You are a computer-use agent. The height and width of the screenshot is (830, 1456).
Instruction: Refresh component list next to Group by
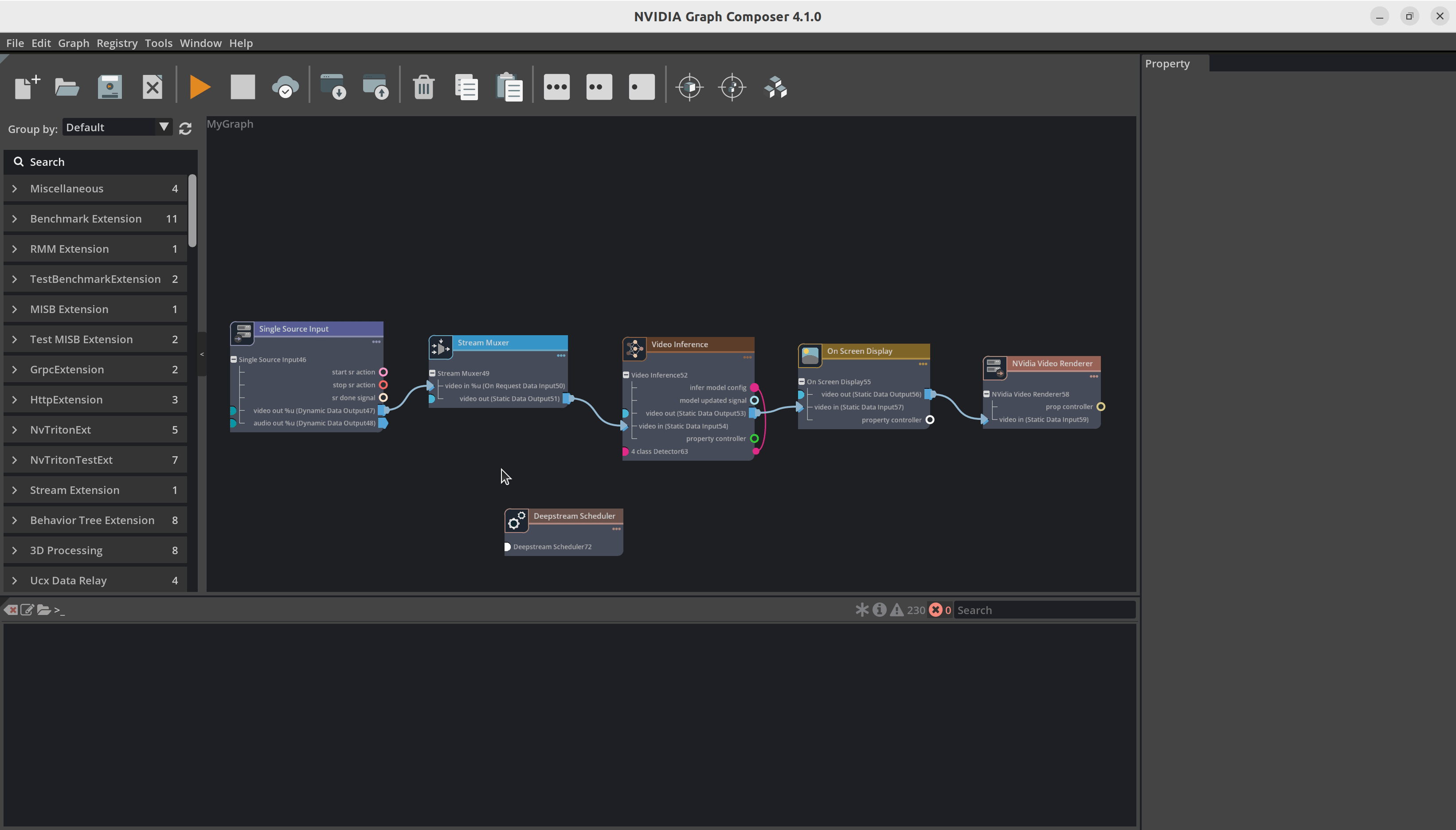(185, 128)
